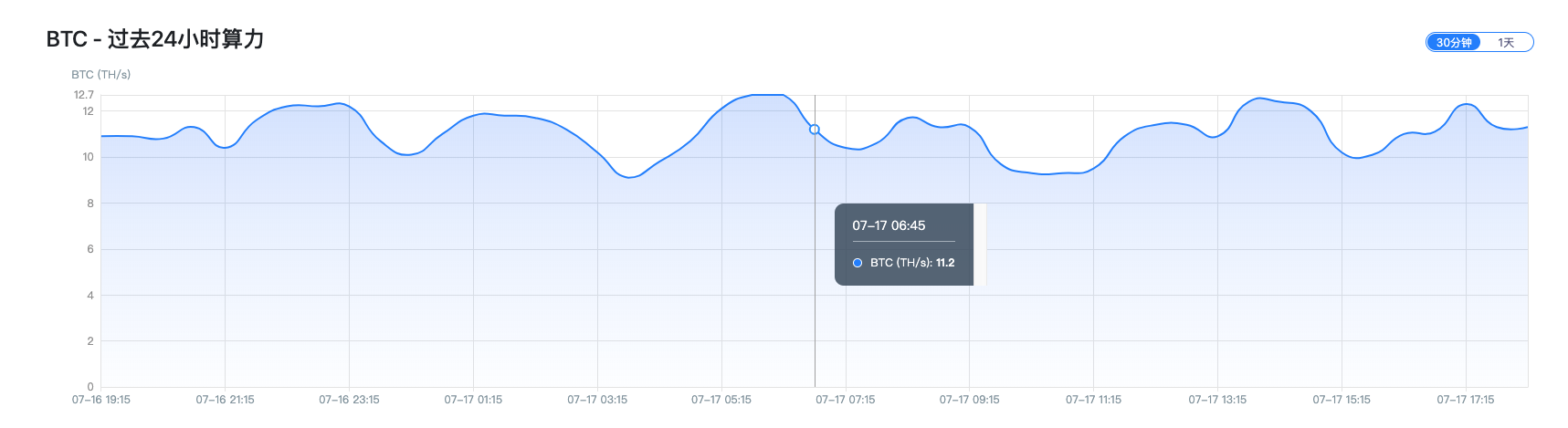This screenshot has height=428, width=1568.
Task: Select x-axis label 07-17 07:15
Action: 846,400
